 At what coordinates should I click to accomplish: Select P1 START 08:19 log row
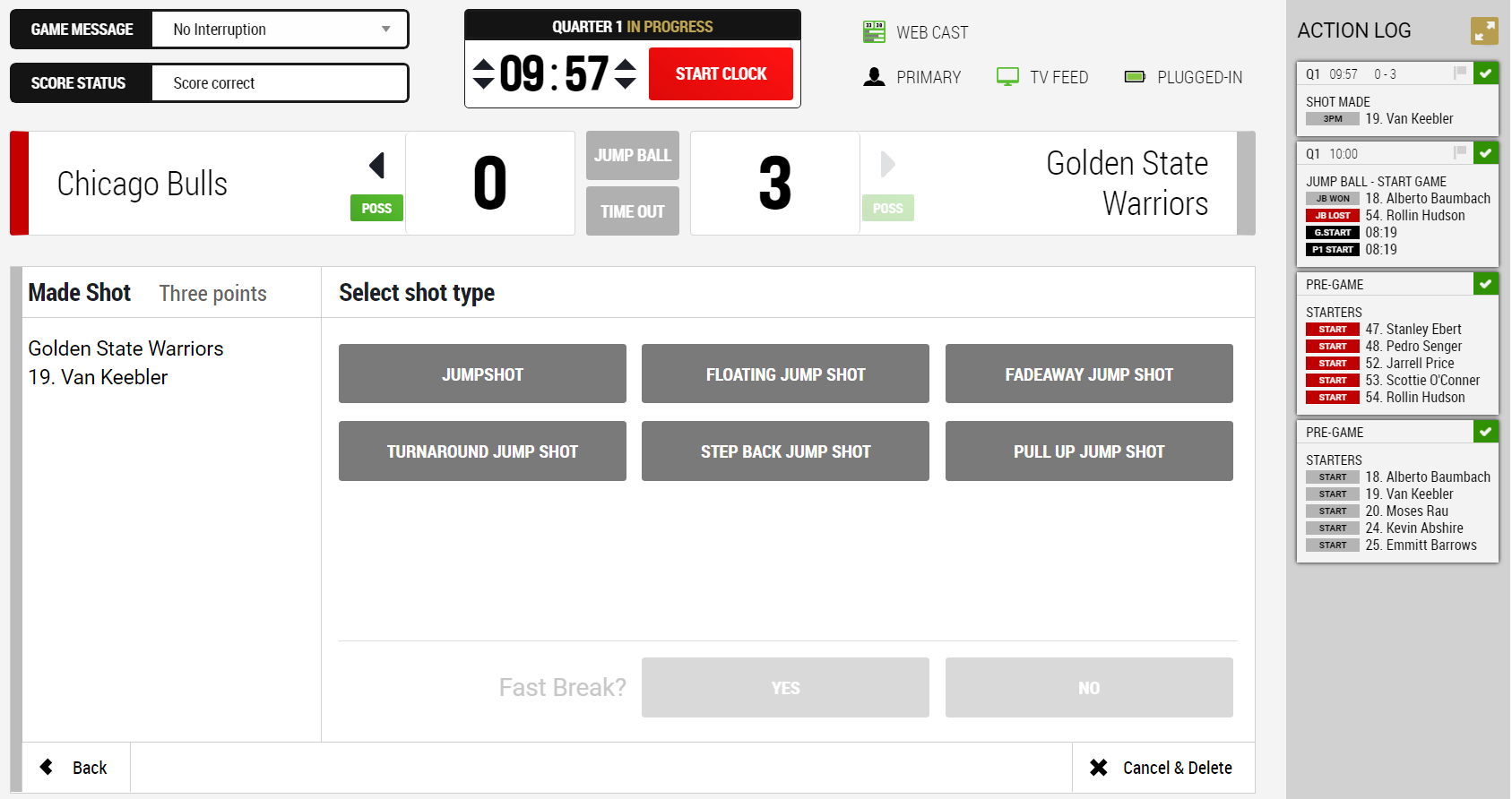click(x=1352, y=249)
